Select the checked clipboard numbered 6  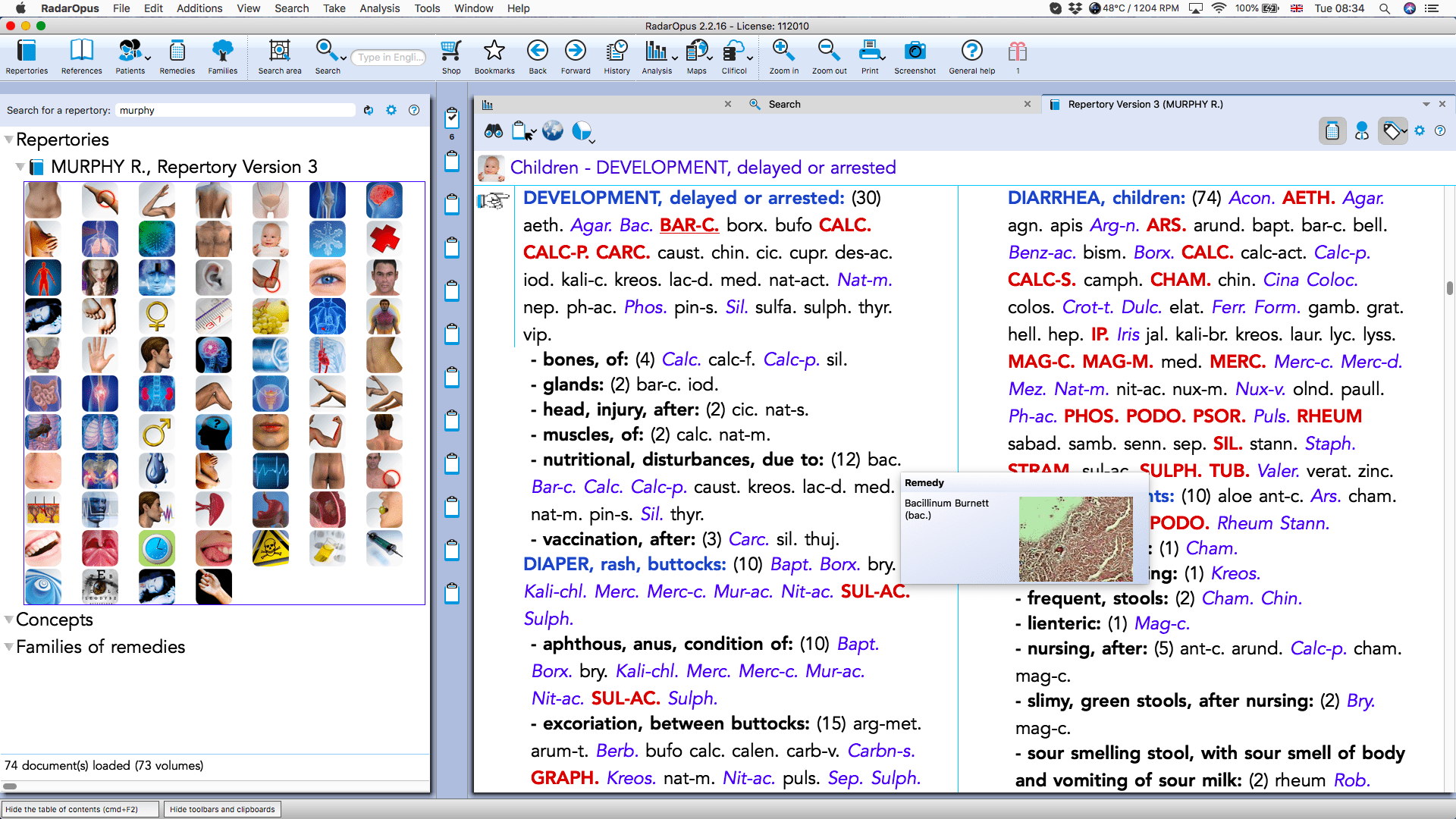click(x=452, y=117)
